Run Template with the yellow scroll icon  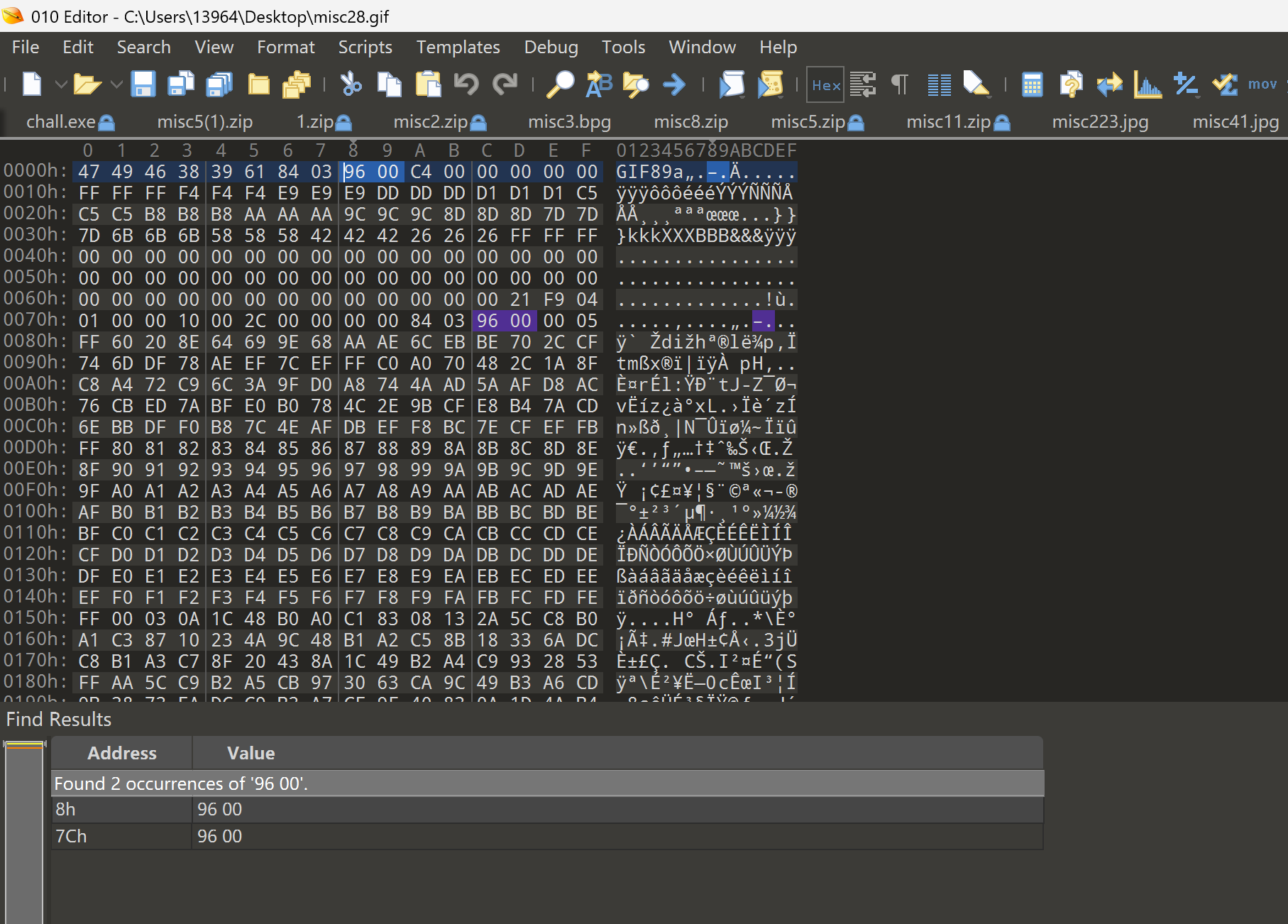pyautogui.click(x=770, y=84)
